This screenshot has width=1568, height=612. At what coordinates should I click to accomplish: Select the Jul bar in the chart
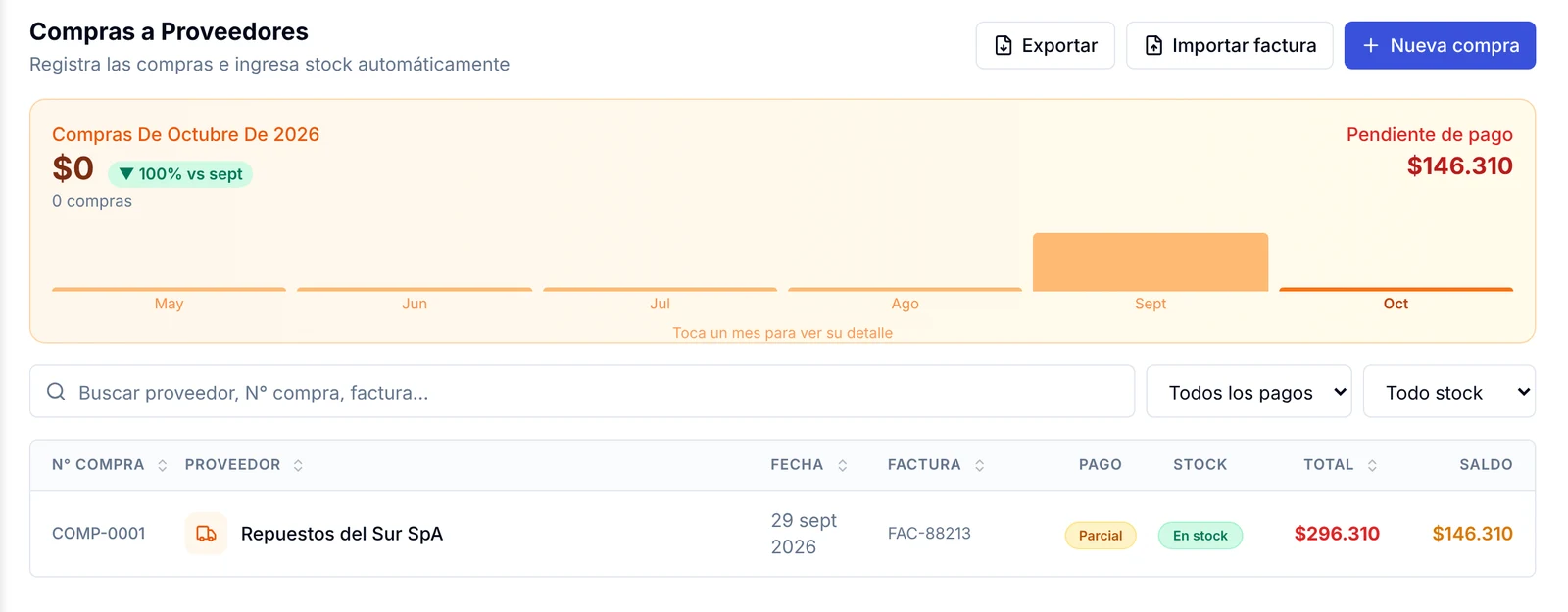(x=660, y=290)
